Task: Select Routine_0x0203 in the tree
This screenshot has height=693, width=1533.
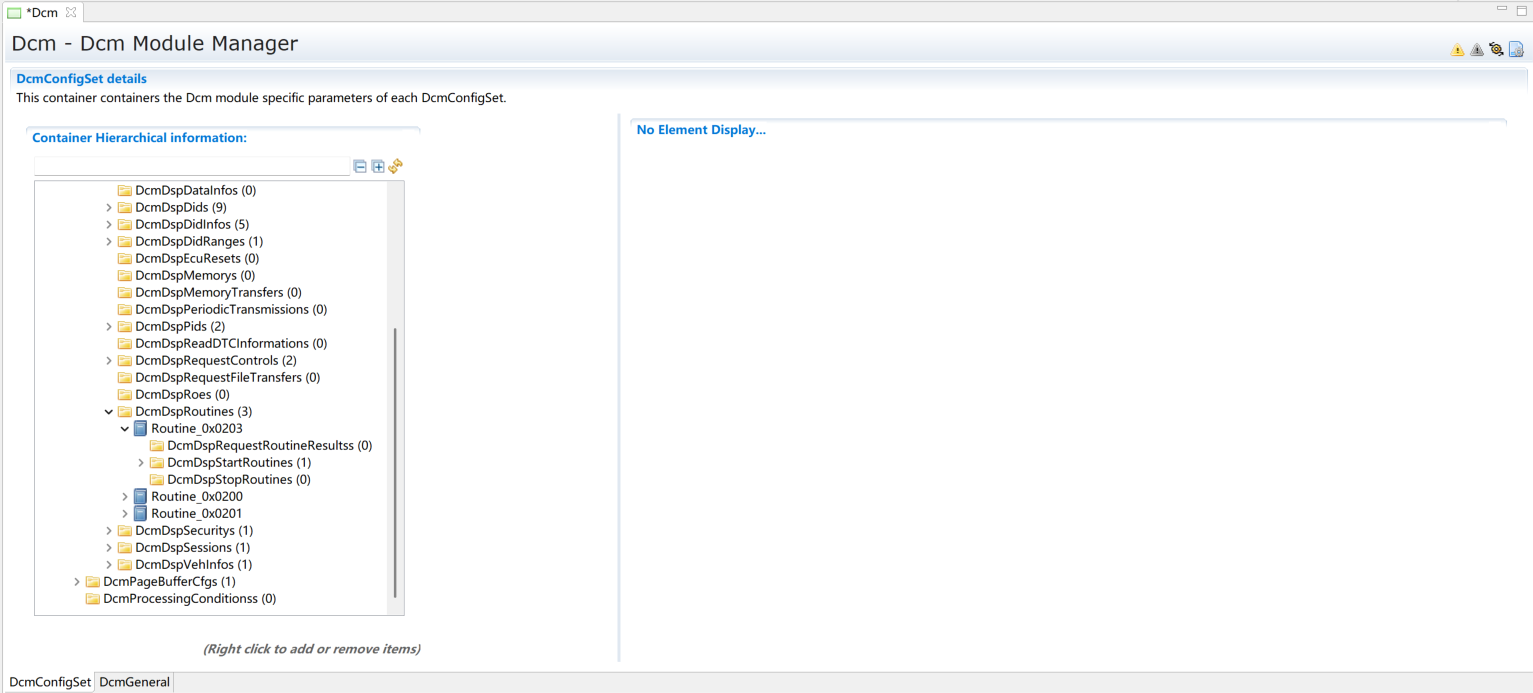Action: (x=196, y=429)
